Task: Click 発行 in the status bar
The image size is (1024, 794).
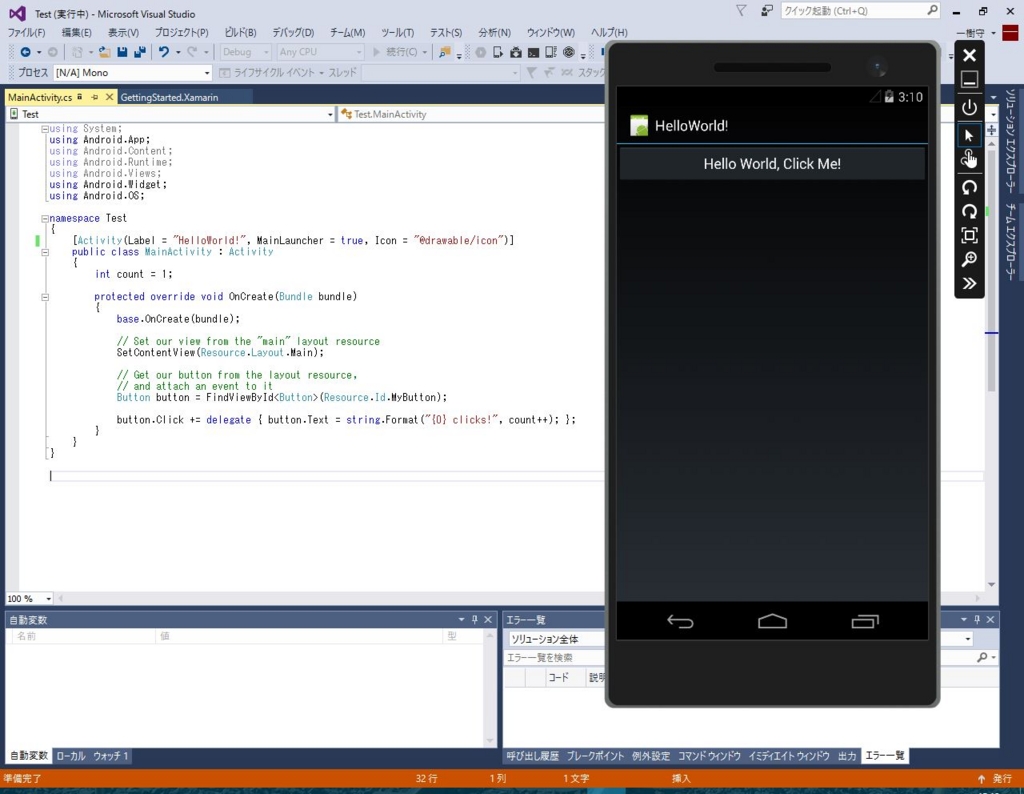Action: pyautogui.click(x=1002, y=778)
